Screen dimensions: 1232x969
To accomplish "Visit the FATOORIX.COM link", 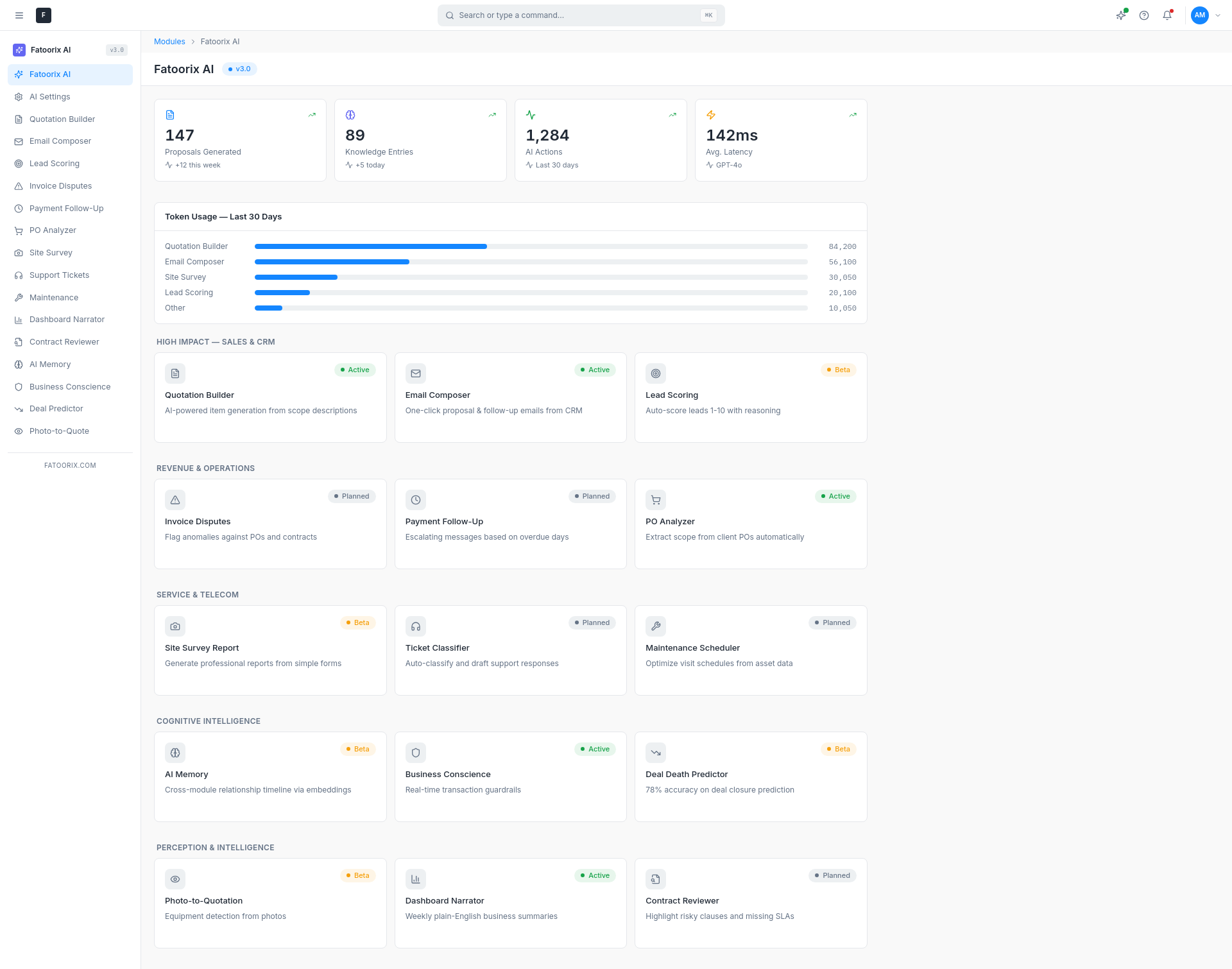I will 70,466.
